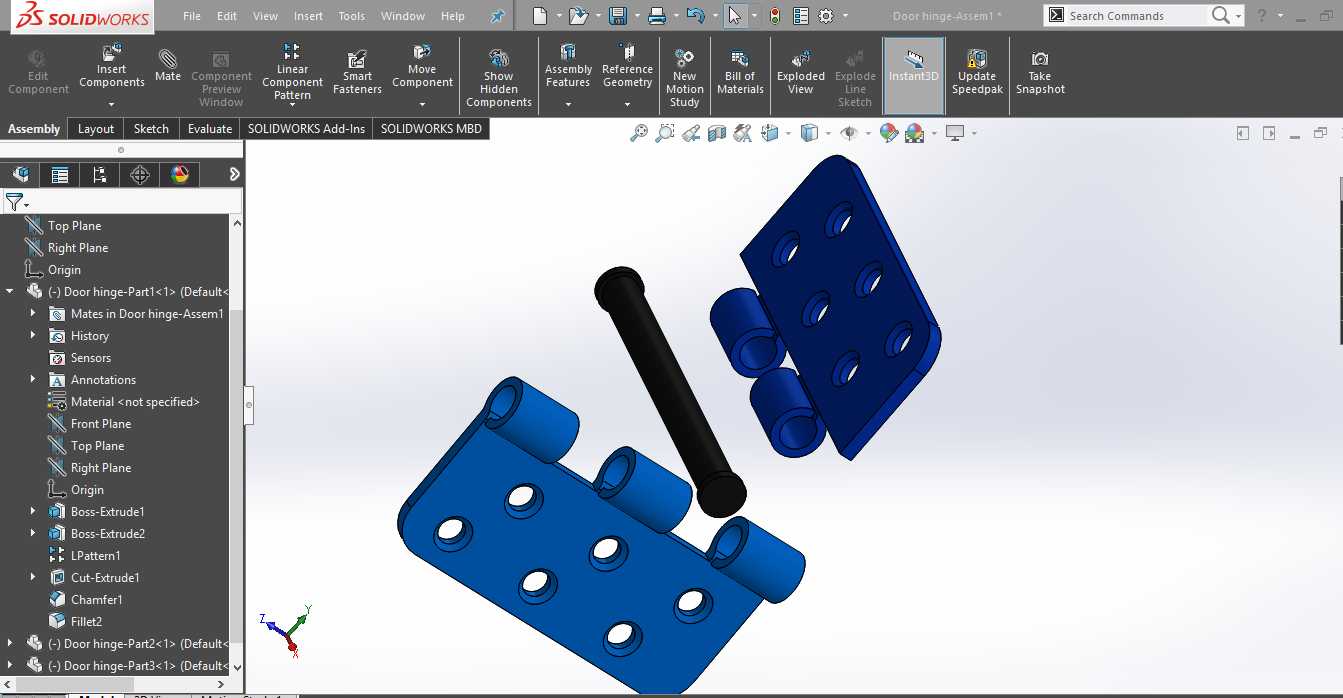Click Zoom to Area icon
This screenshot has width=1343, height=698.
click(664, 133)
